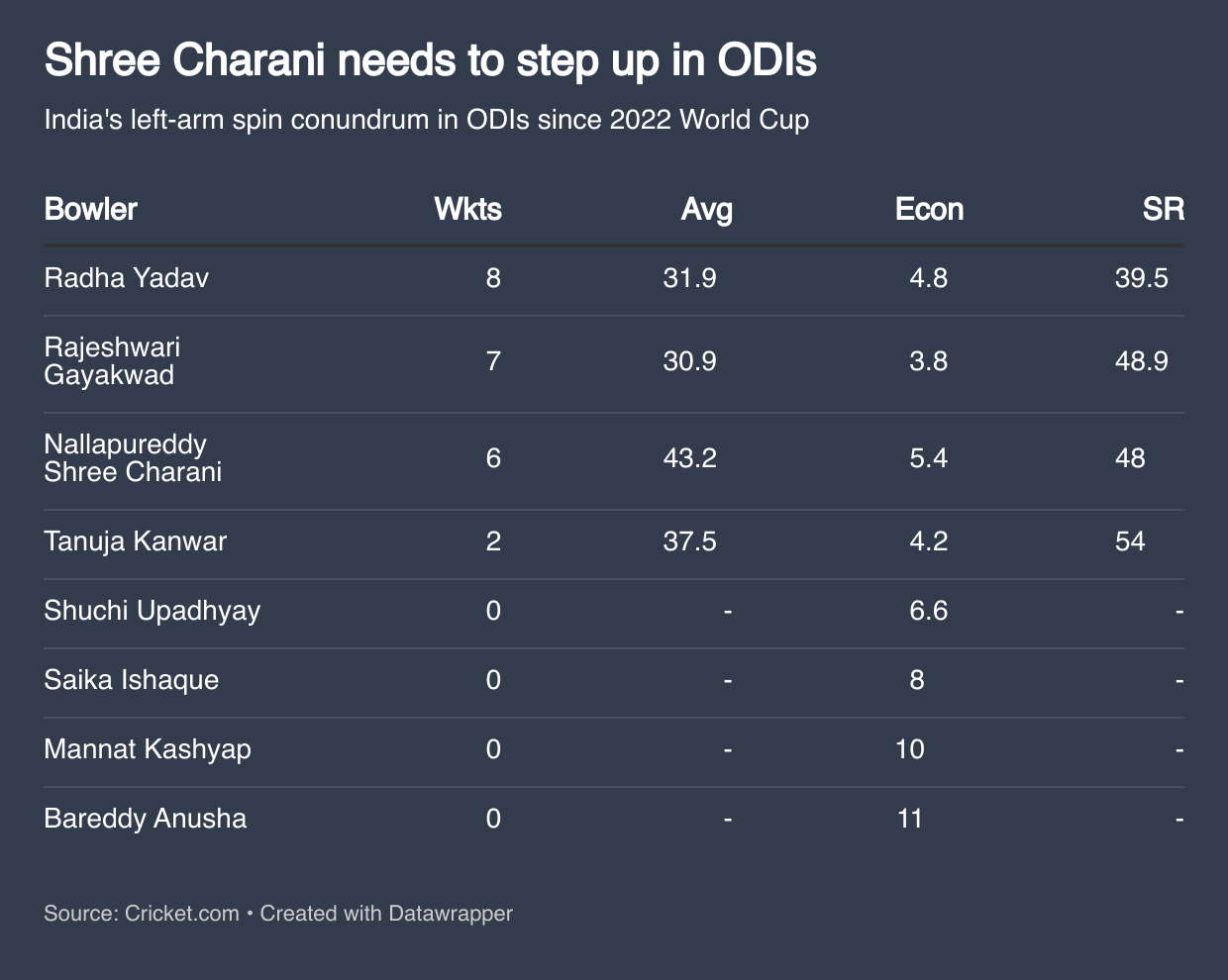This screenshot has width=1228, height=980.
Task: Open the Datawrapper credit link
Action: (450, 914)
